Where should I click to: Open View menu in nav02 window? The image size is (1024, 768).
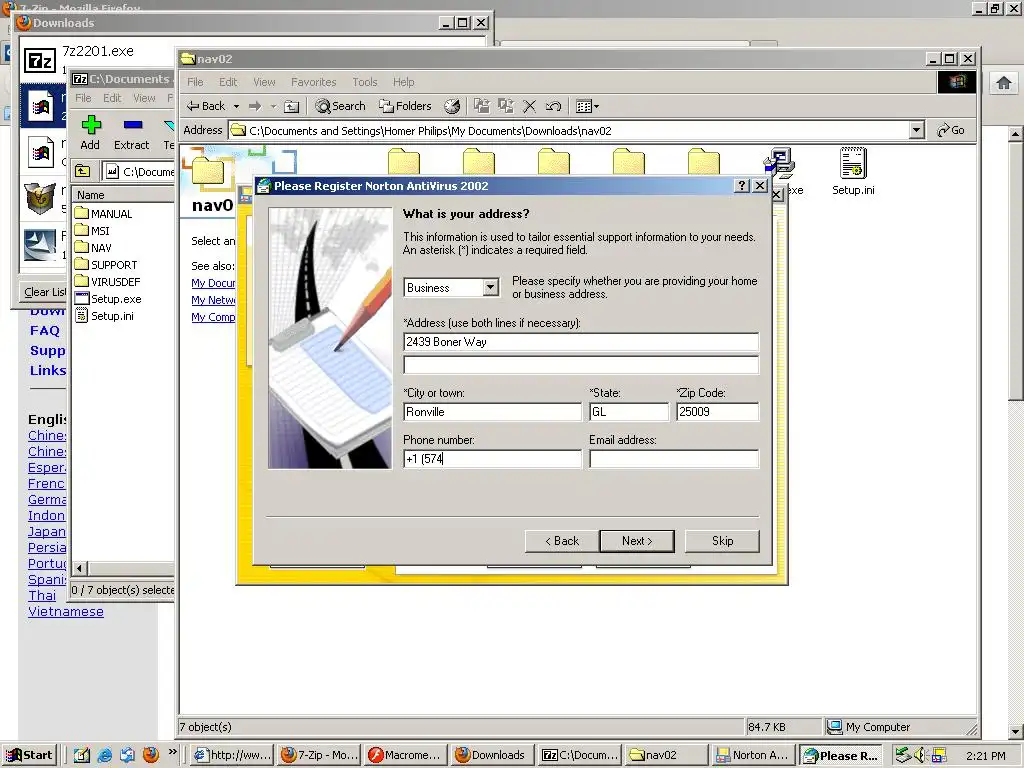[x=264, y=82]
